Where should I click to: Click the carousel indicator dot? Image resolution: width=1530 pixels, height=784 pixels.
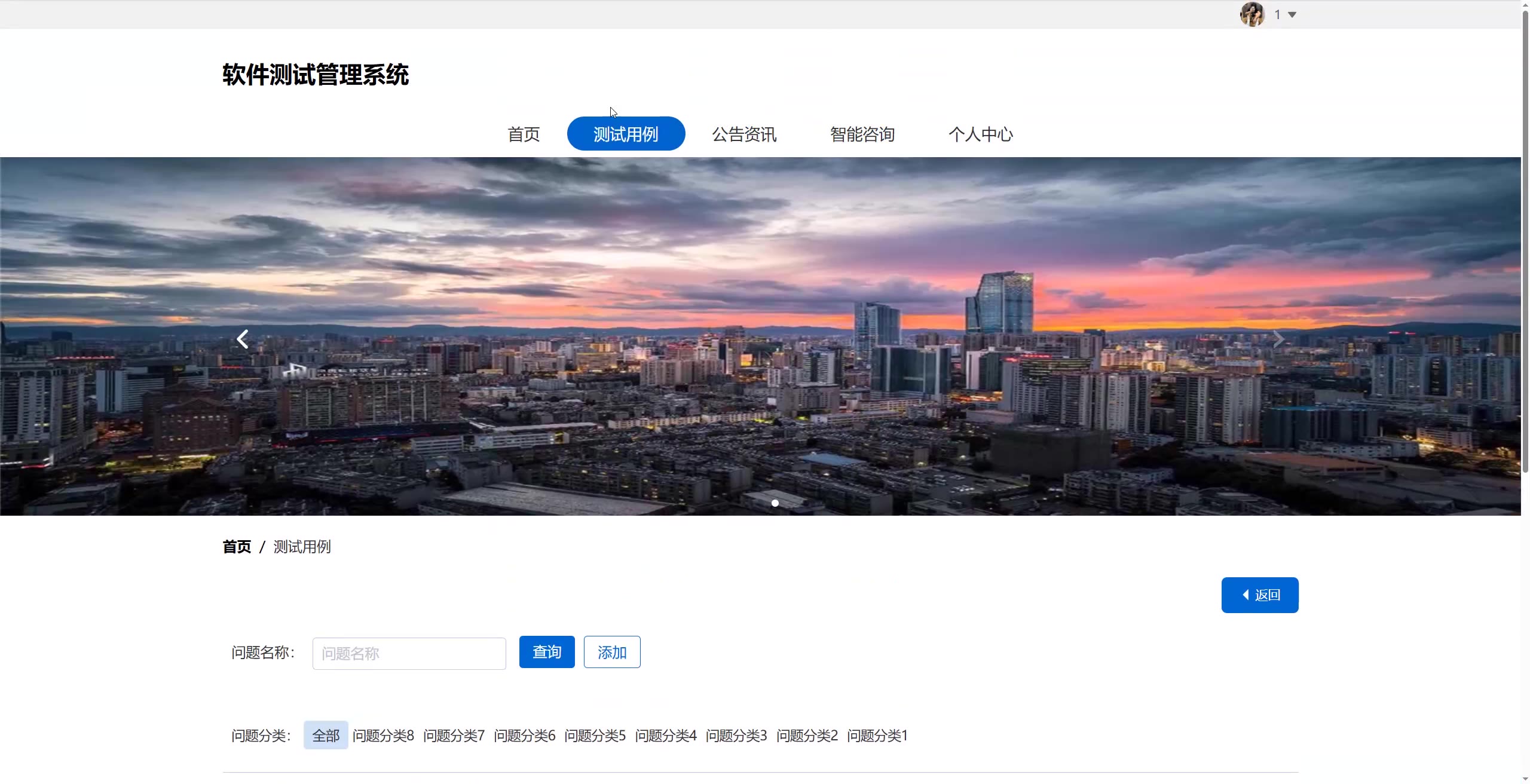(775, 503)
